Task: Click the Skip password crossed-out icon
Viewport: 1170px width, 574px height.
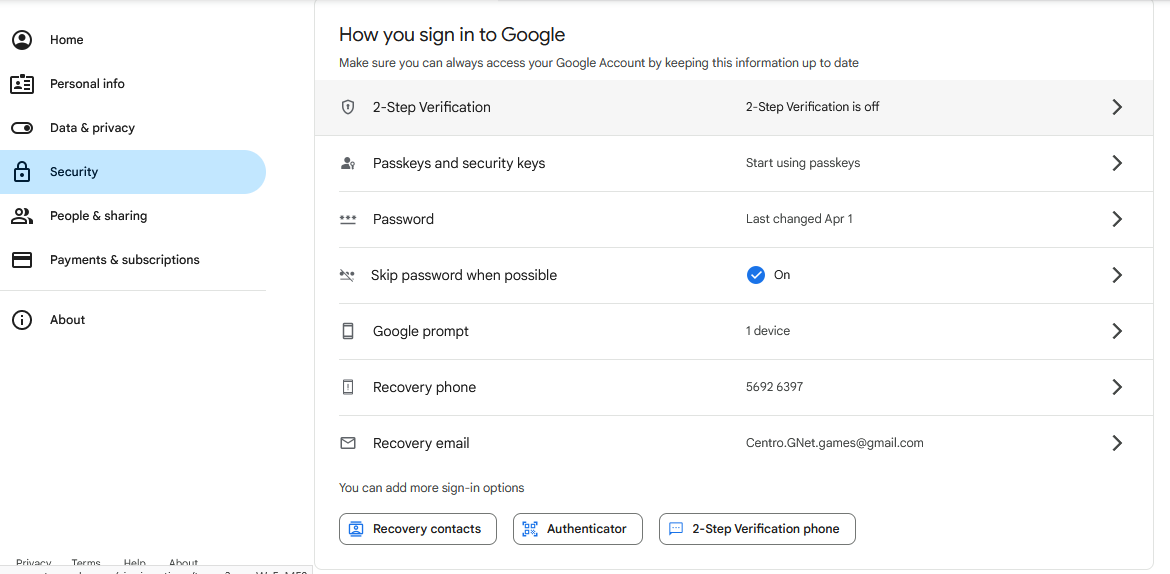Action: pyautogui.click(x=347, y=275)
